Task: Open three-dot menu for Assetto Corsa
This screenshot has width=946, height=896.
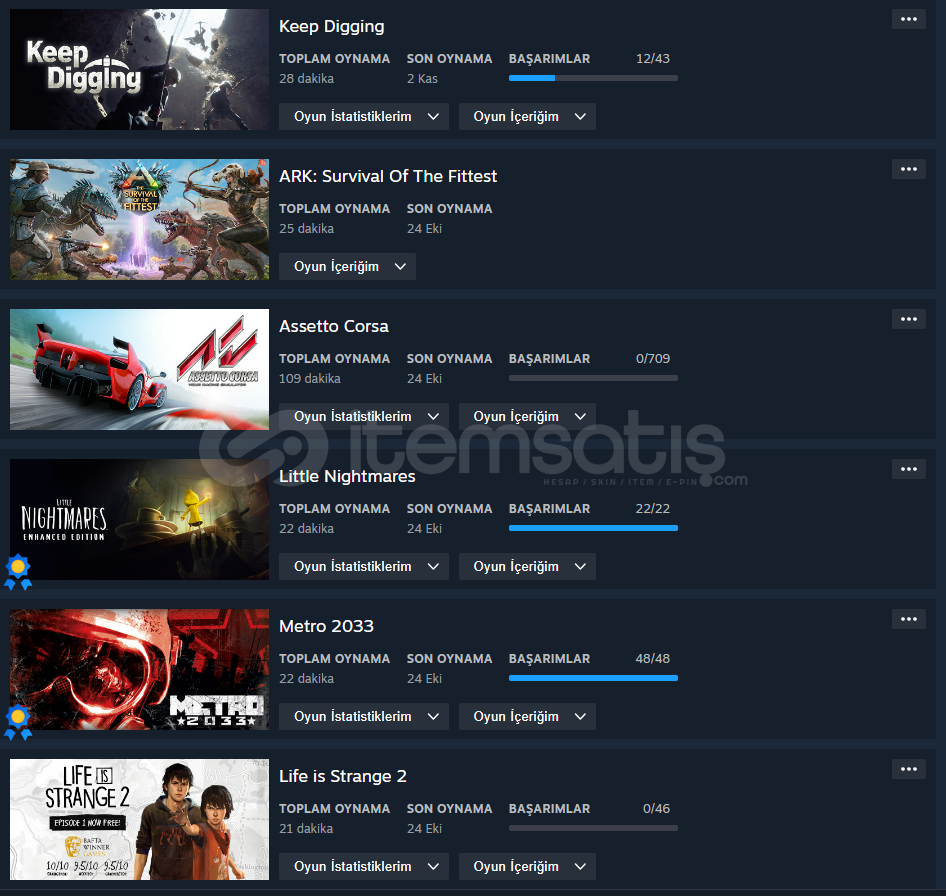Action: coord(909,319)
